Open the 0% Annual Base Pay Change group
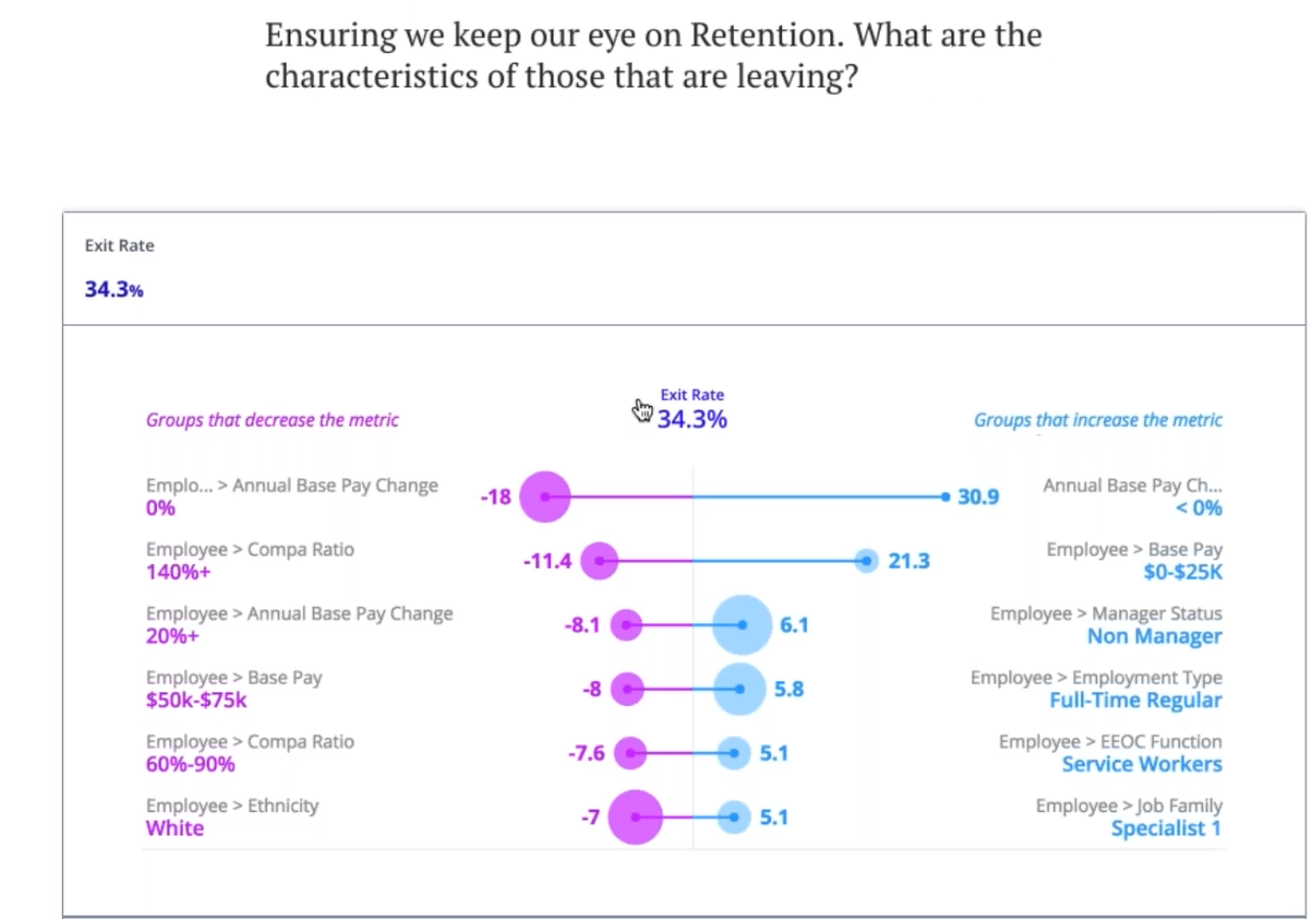The width and height of the screenshot is (1316, 919). coord(161,508)
